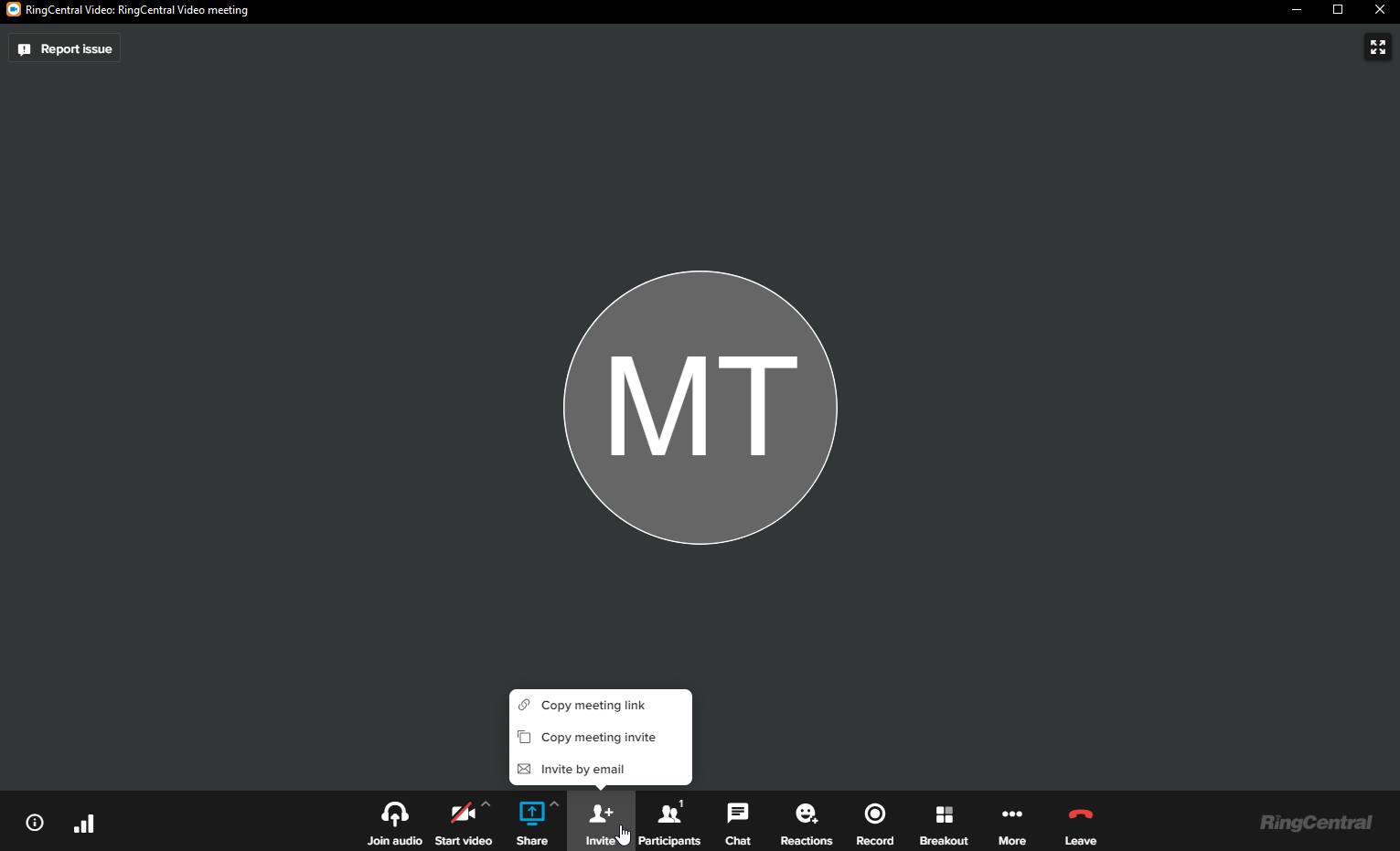This screenshot has width=1400, height=851.
Task: Click the Report issue button
Action: click(65, 48)
